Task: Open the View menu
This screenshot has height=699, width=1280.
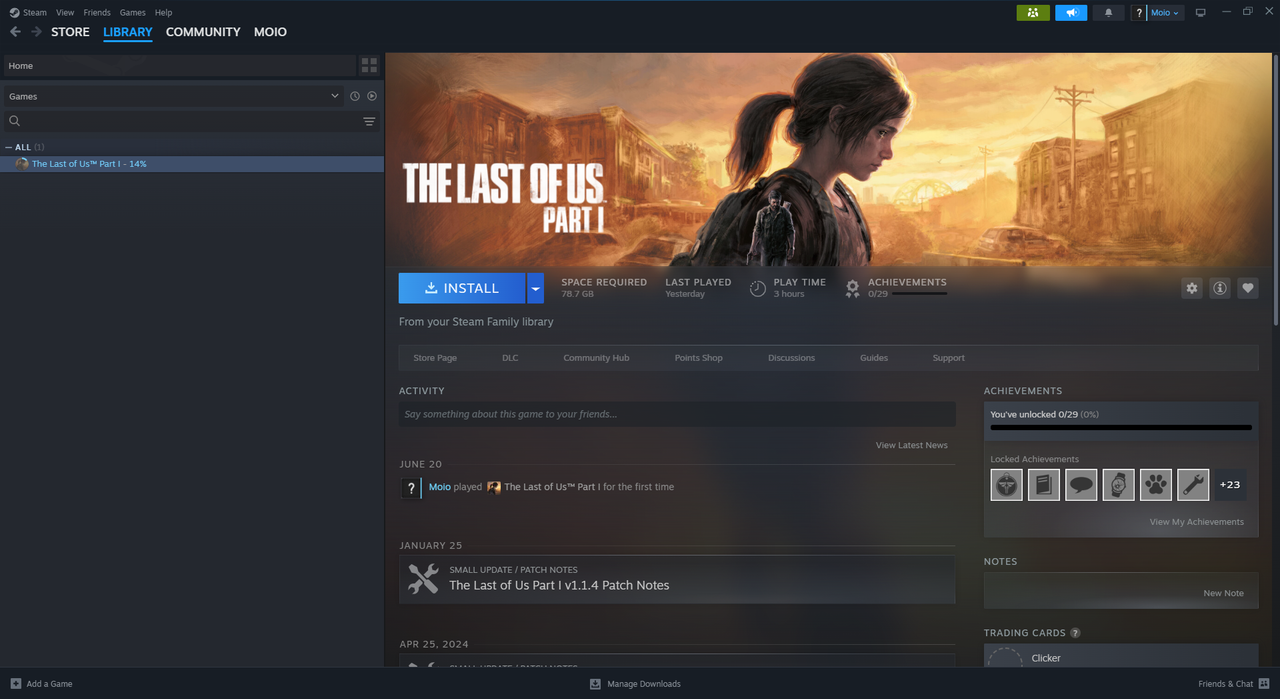Action: click(65, 13)
